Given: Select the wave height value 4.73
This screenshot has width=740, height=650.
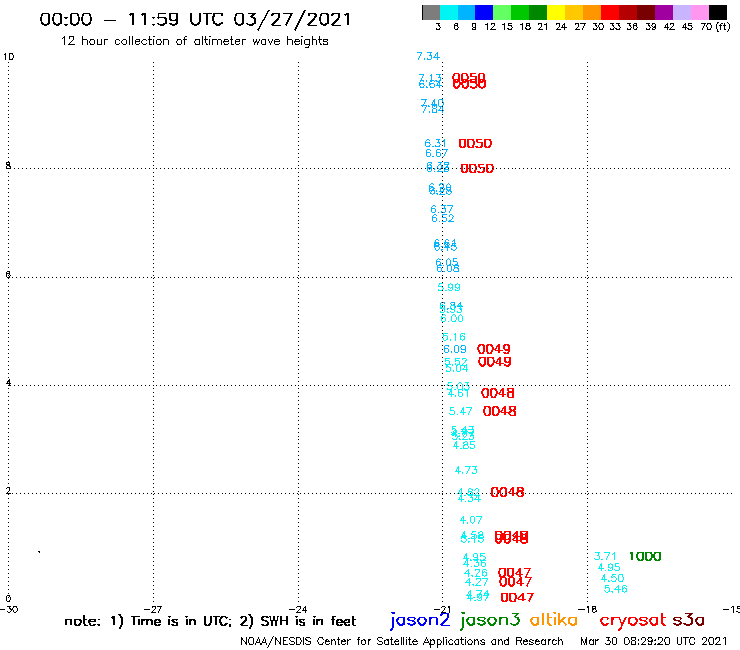Looking at the screenshot, I should click(466, 470).
